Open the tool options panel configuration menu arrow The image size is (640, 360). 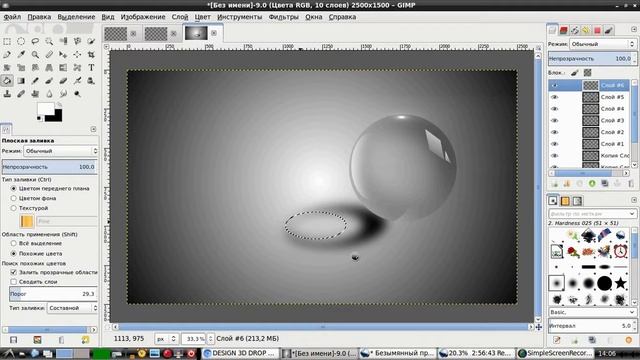coord(93,129)
